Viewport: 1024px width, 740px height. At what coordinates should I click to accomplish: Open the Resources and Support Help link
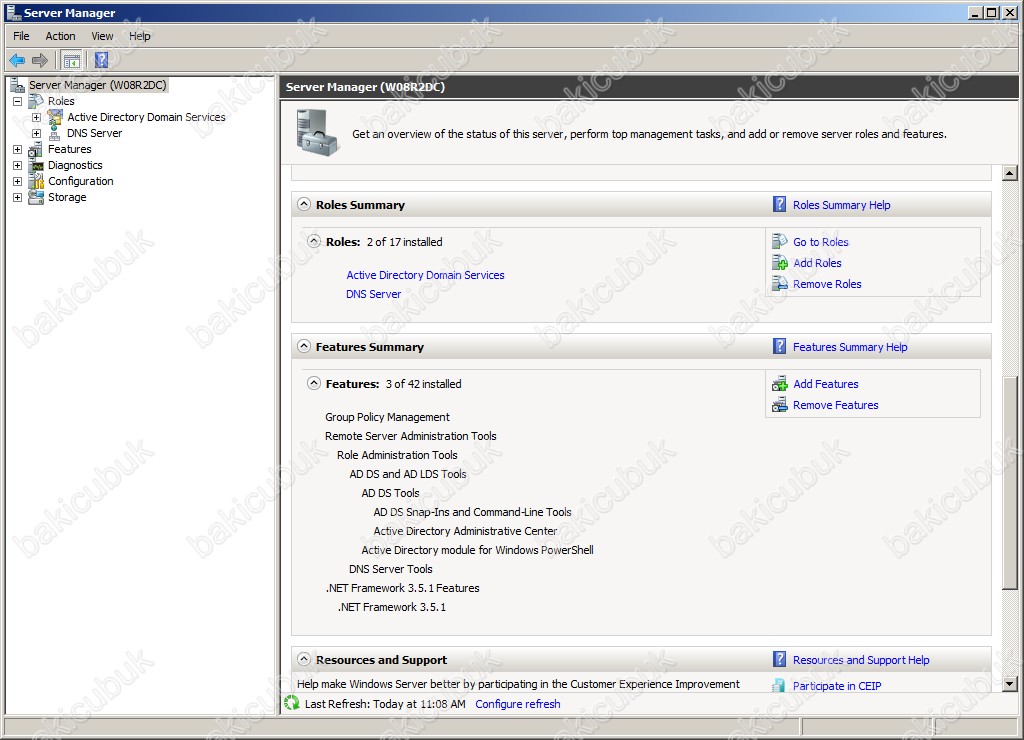861,660
